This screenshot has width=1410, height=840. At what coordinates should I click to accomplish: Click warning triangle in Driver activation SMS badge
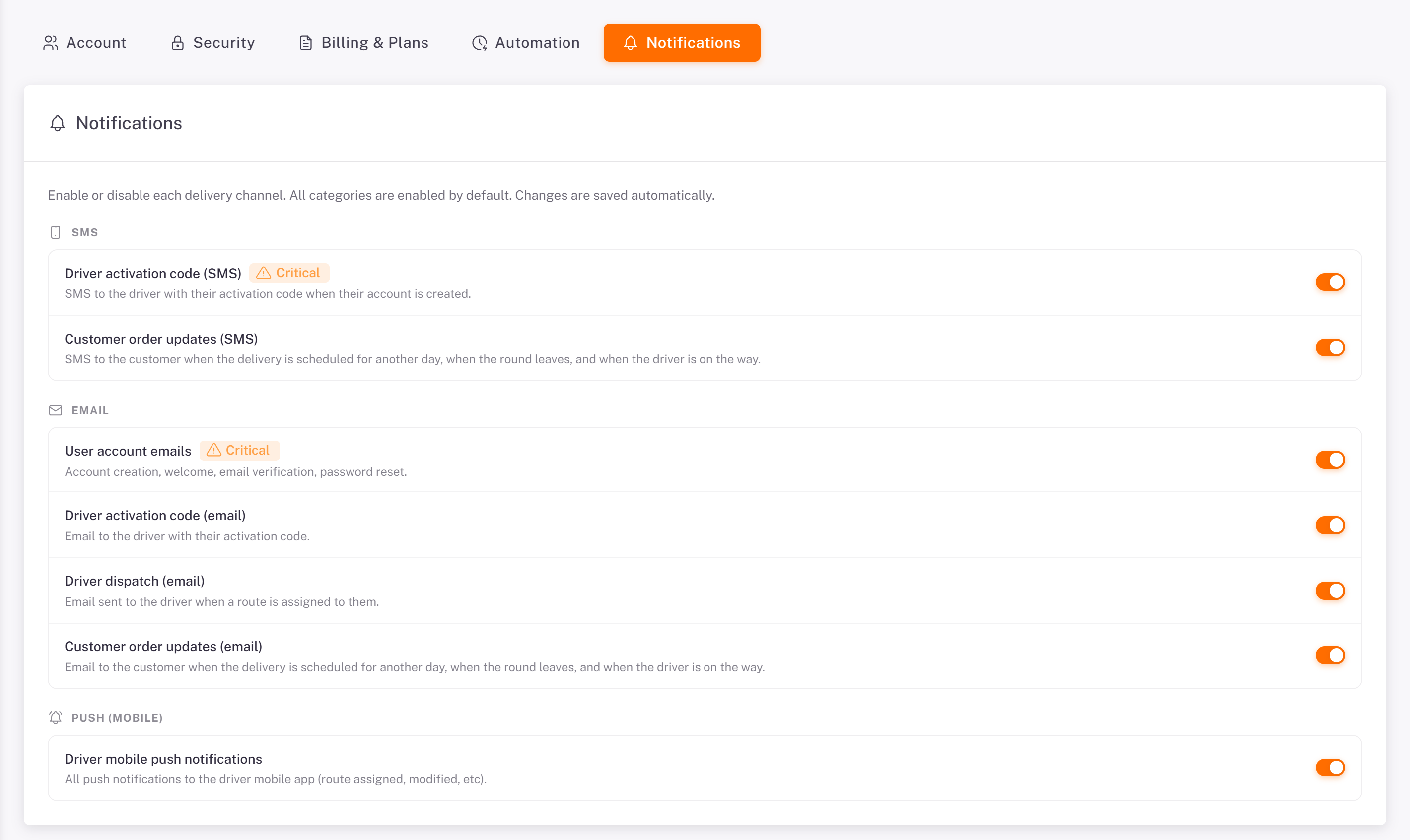click(x=263, y=273)
